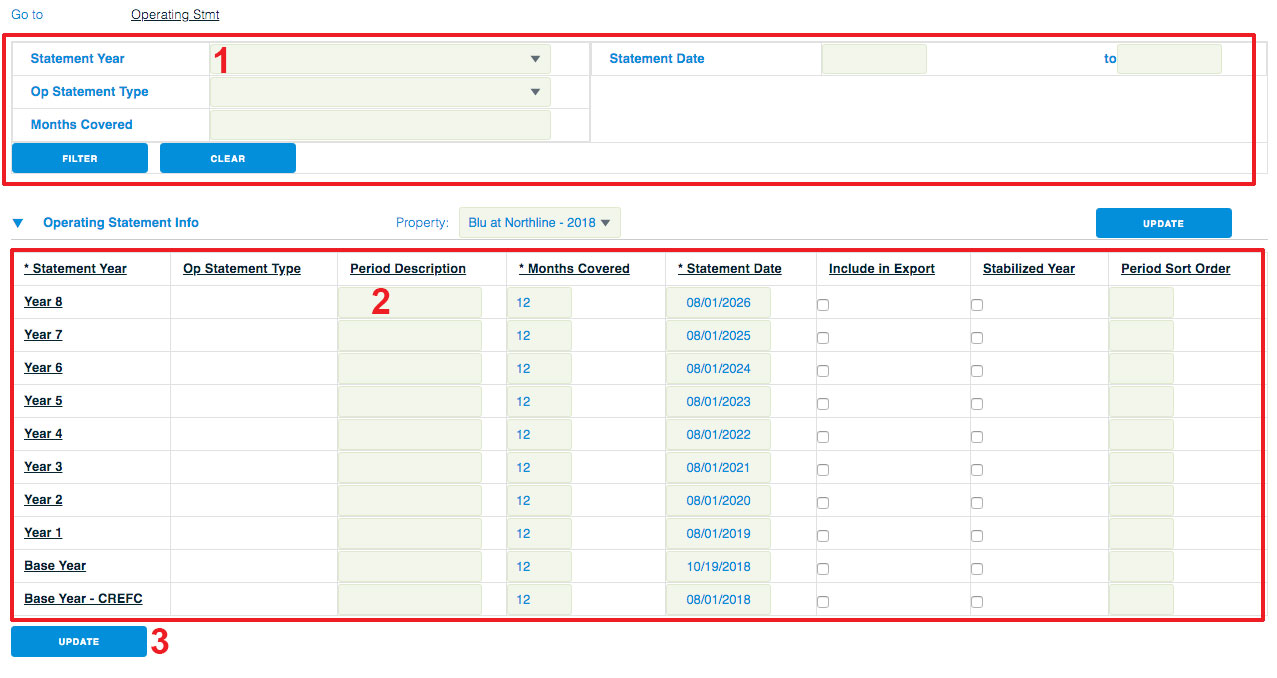Enable Stabilized Year for Year 2
The width and height of the screenshot is (1277, 678).
[x=977, y=503]
